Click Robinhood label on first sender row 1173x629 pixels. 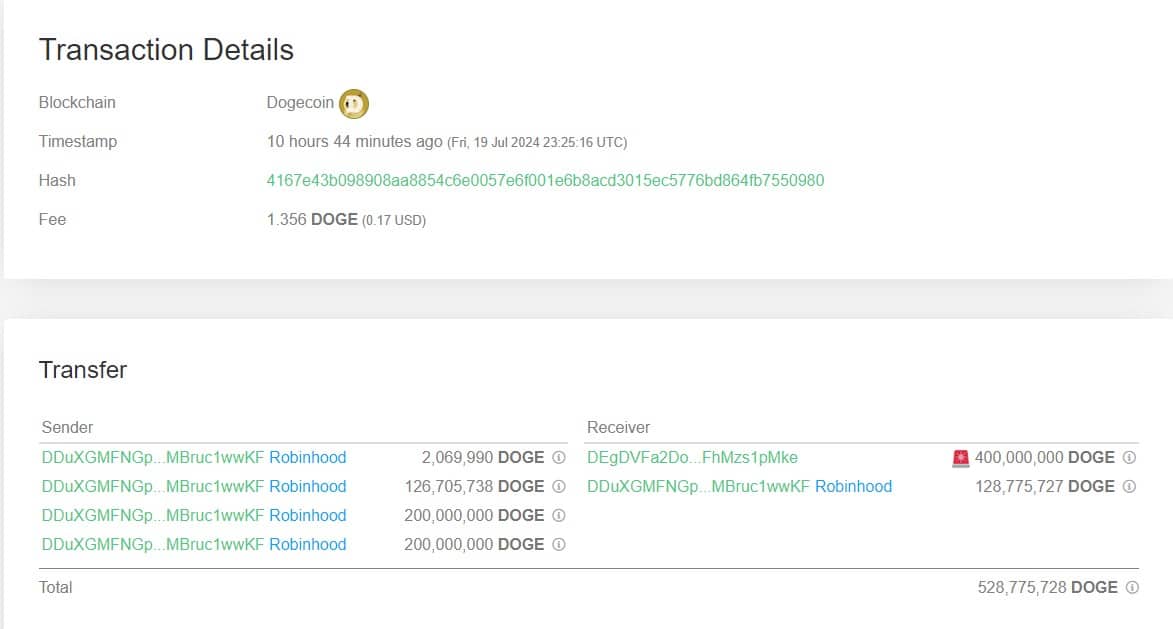[x=308, y=458]
